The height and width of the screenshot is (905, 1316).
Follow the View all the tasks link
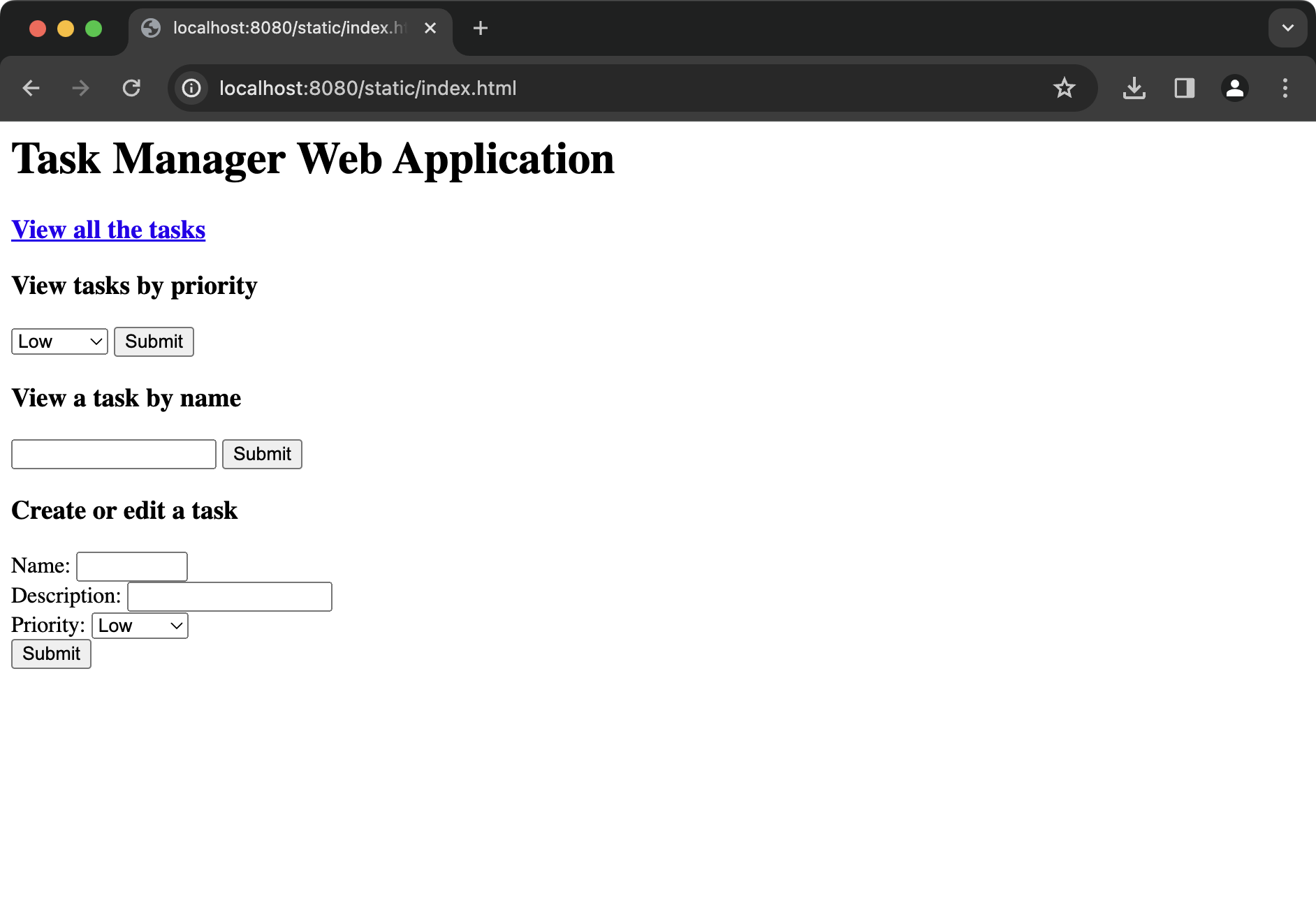click(x=108, y=229)
